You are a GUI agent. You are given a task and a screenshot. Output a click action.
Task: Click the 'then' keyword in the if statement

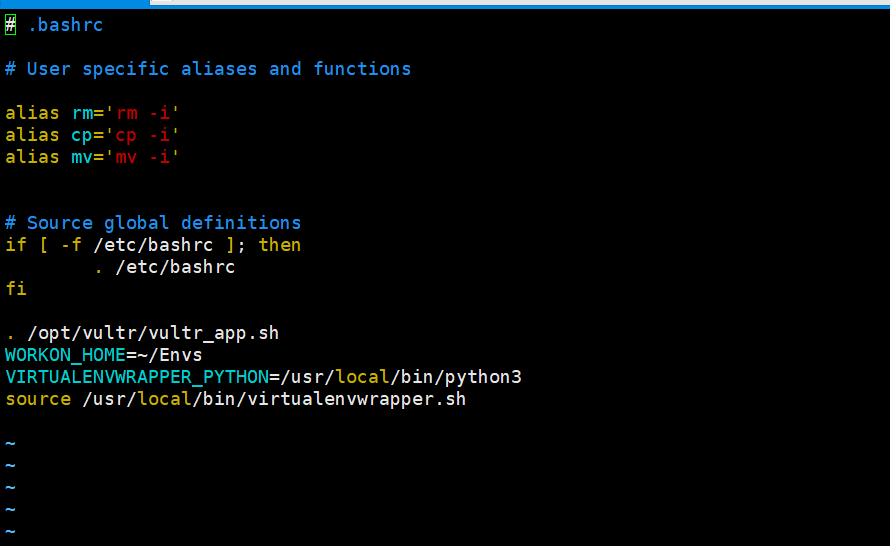[x=280, y=245]
